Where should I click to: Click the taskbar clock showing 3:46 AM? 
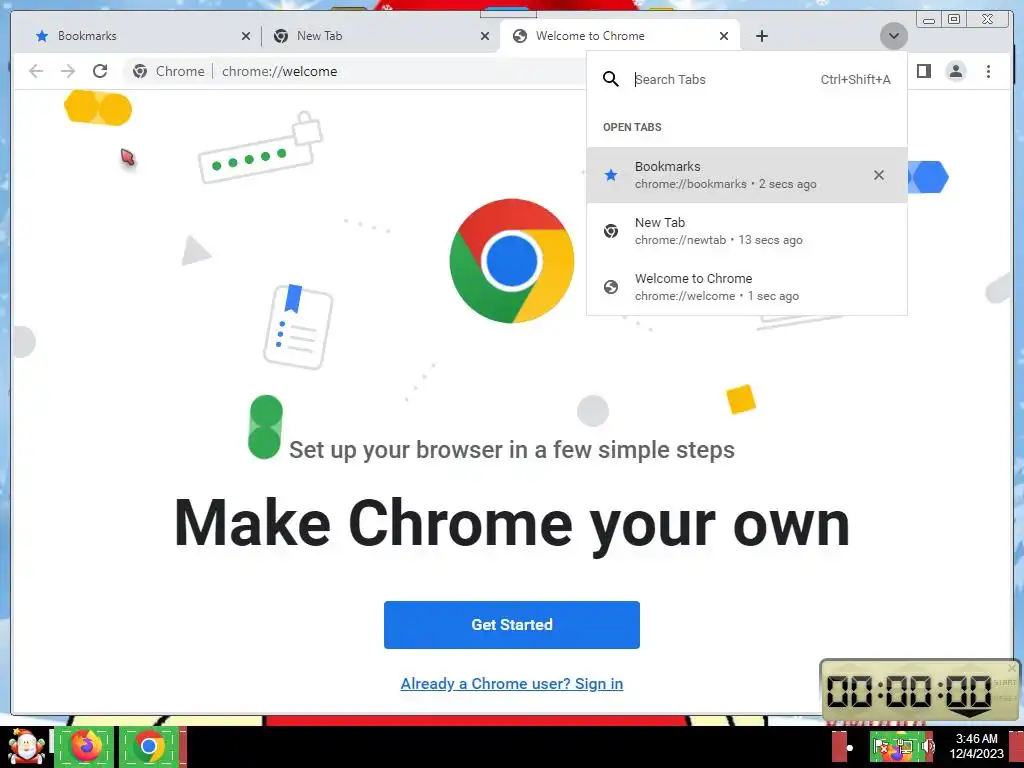click(x=976, y=746)
